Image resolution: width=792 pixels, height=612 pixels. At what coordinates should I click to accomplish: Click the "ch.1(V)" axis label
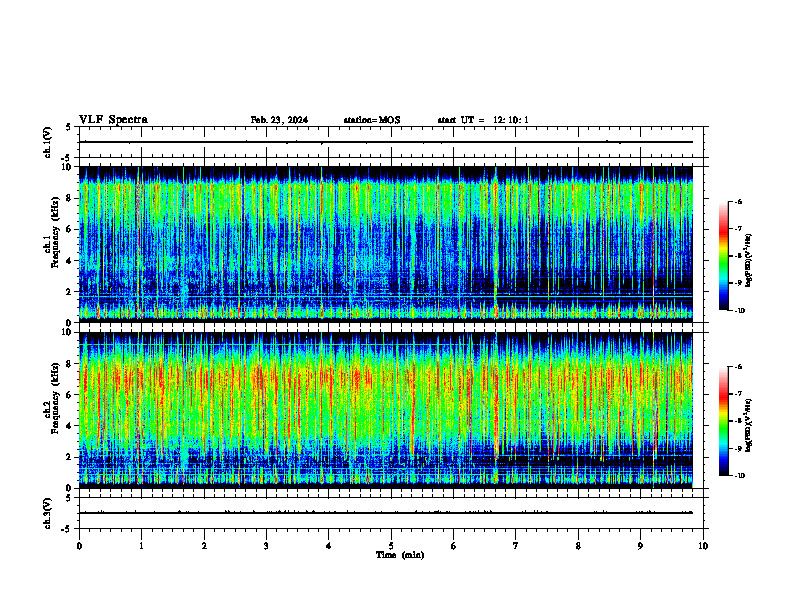(x=48, y=142)
